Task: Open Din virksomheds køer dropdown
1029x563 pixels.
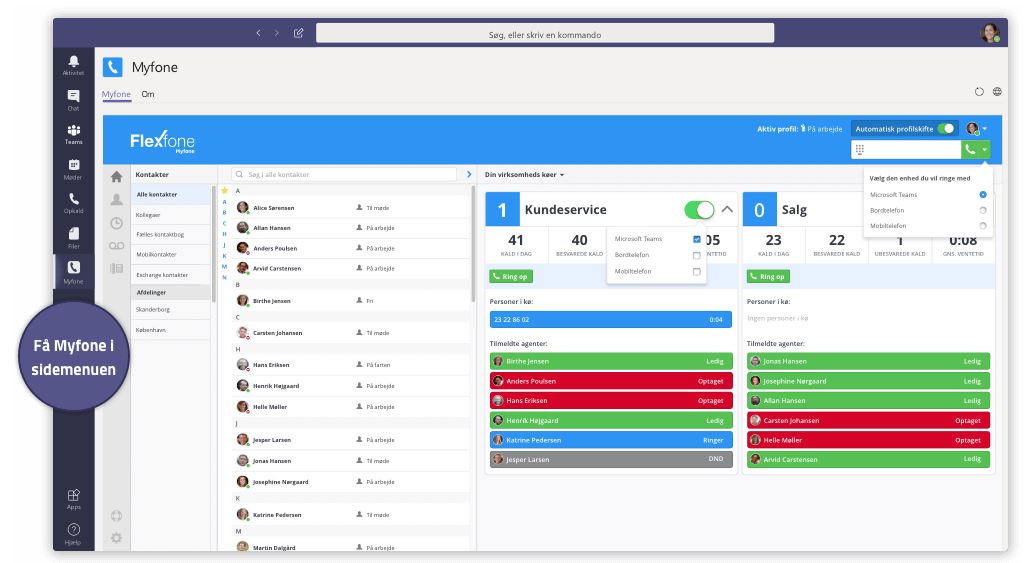Action: pos(524,175)
